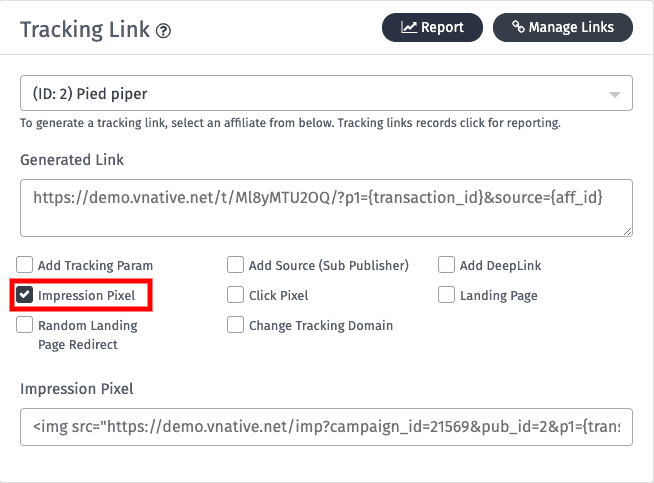Image resolution: width=654 pixels, height=483 pixels.
Task: Click the help question-mark icon beside Tracking Link
Action: click(x=164, y=31)
